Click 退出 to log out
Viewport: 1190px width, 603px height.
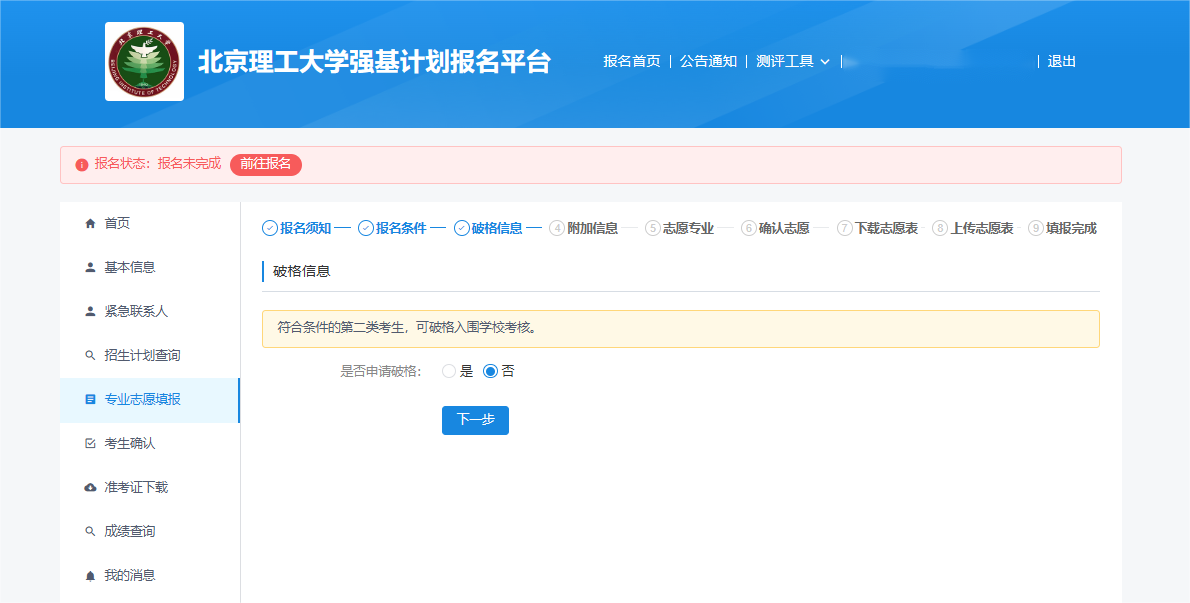coord(1062,61)
